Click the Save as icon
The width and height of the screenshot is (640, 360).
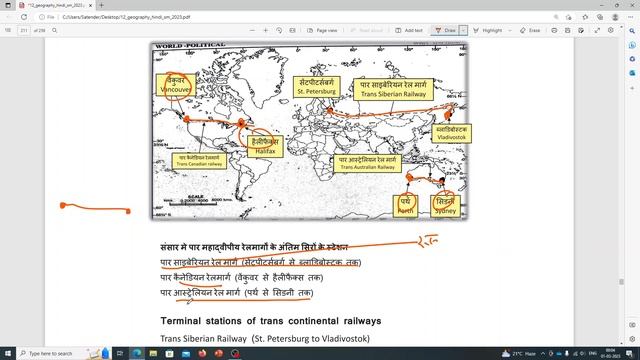click(x=581, y=30)
